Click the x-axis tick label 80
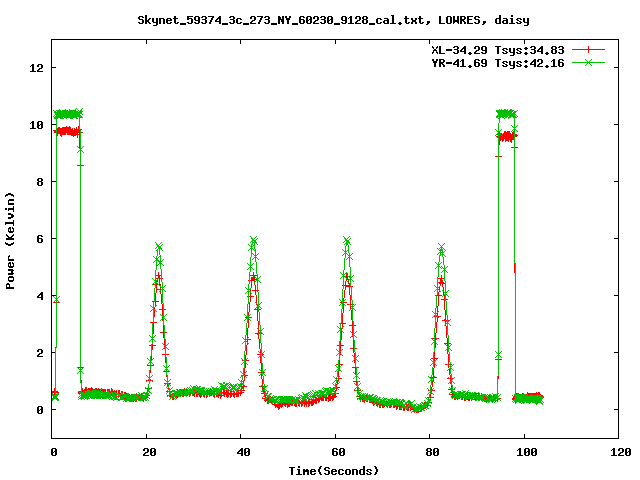Viewport: 640px width, 480px height. [432, 452]
